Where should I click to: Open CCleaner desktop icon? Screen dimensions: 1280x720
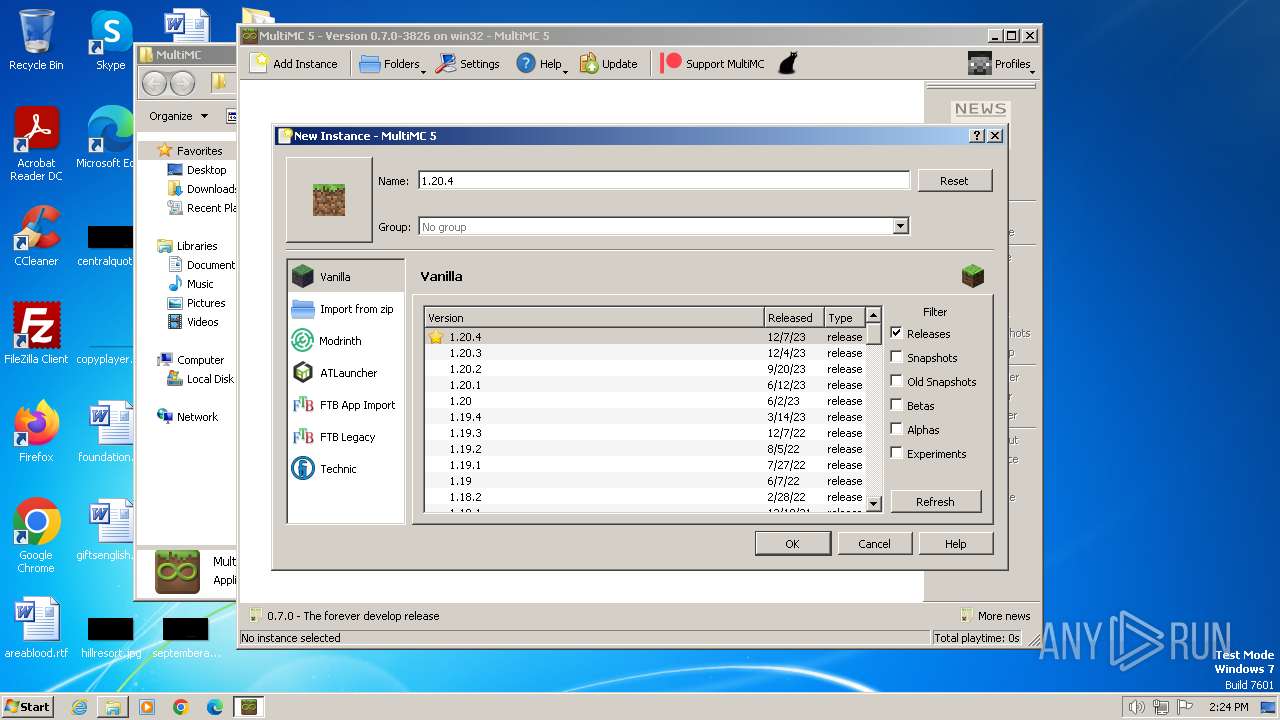coord(36,236)
